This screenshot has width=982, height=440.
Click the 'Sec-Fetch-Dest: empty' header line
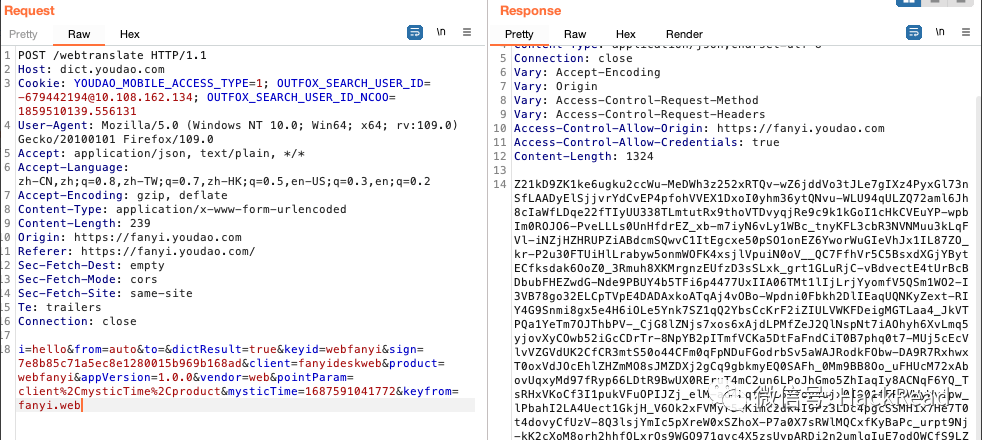[91, 265]
